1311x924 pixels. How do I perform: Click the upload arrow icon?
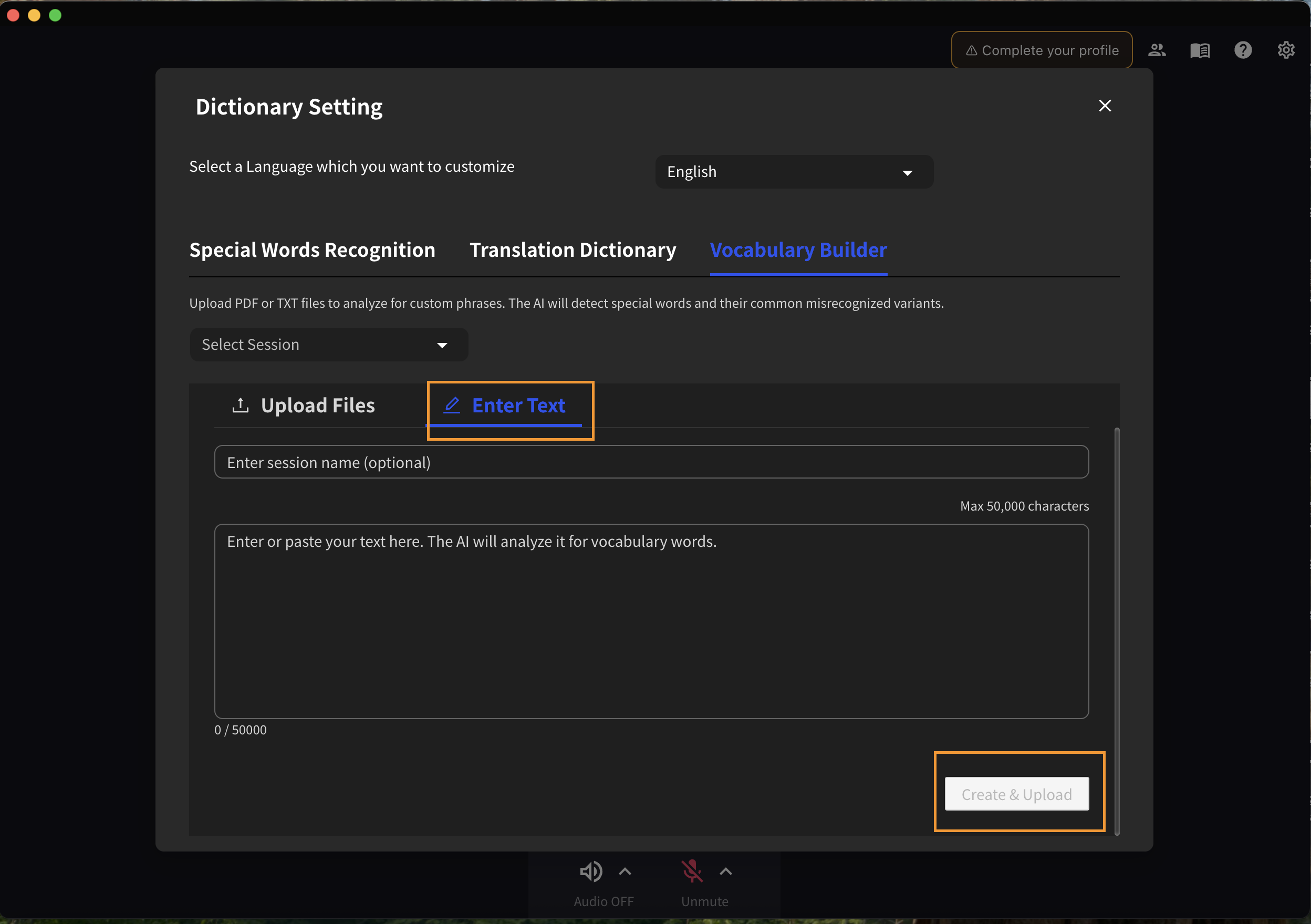241,406
